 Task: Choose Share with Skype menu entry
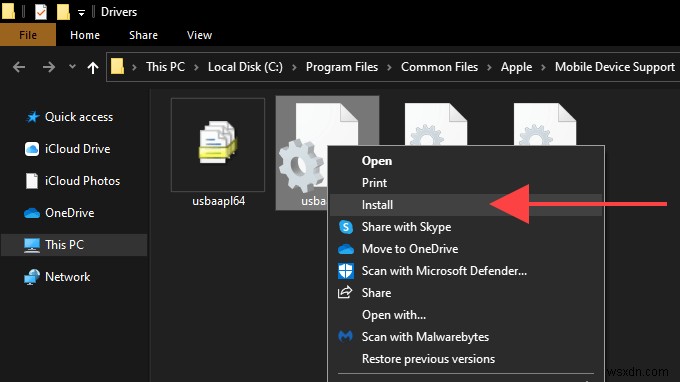click(x=466, y=227)
